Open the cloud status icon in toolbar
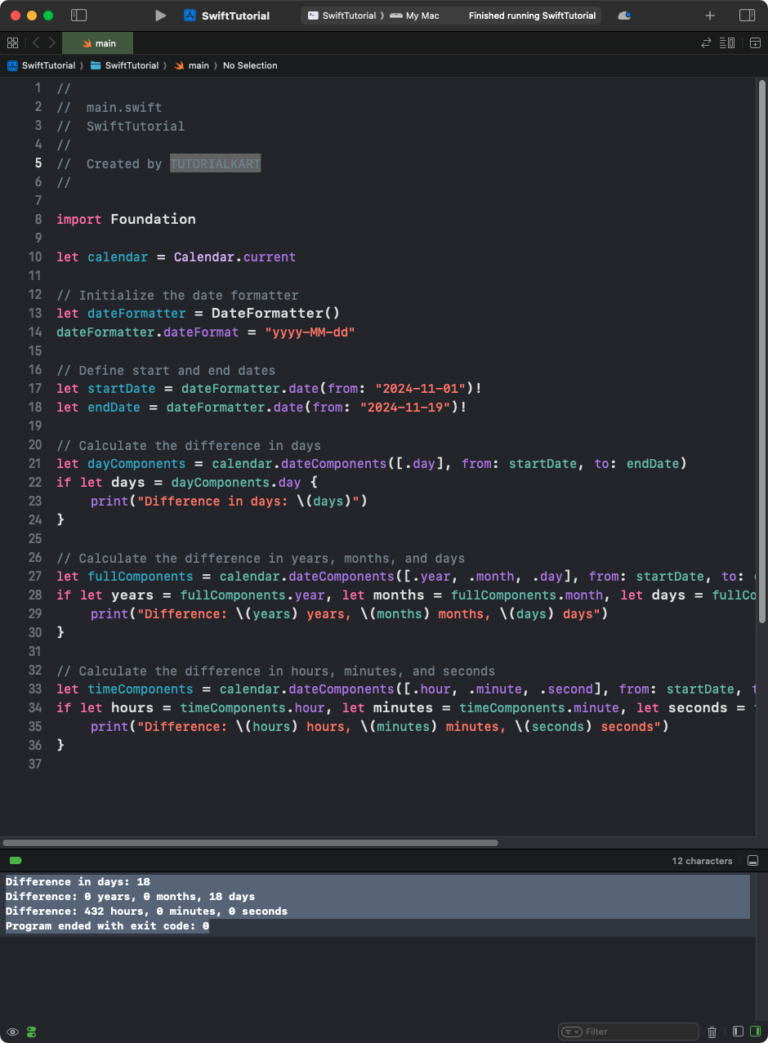The height and width of the screenshot is (1043, 768). point(624,15)
